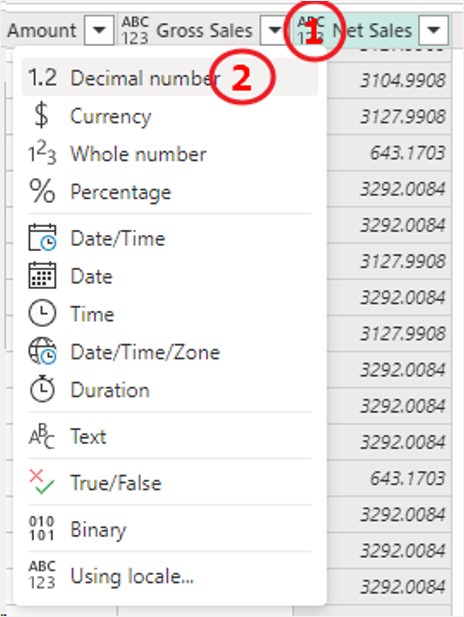464x617 pixels.
Task: Click the percent sign icon
Action: (42, 191)
